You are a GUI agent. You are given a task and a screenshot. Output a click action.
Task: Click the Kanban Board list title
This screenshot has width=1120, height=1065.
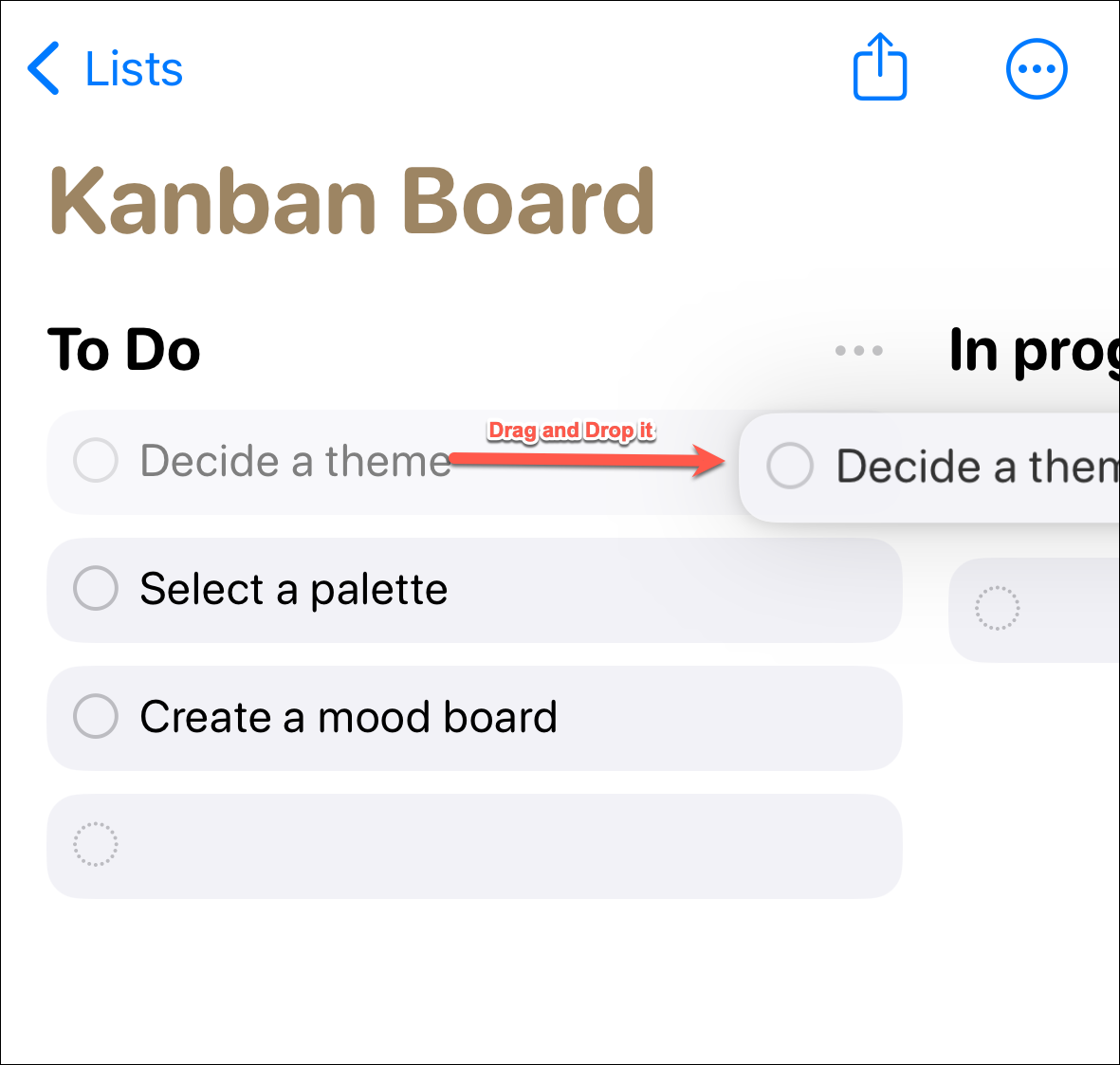[x=352, y=201]
